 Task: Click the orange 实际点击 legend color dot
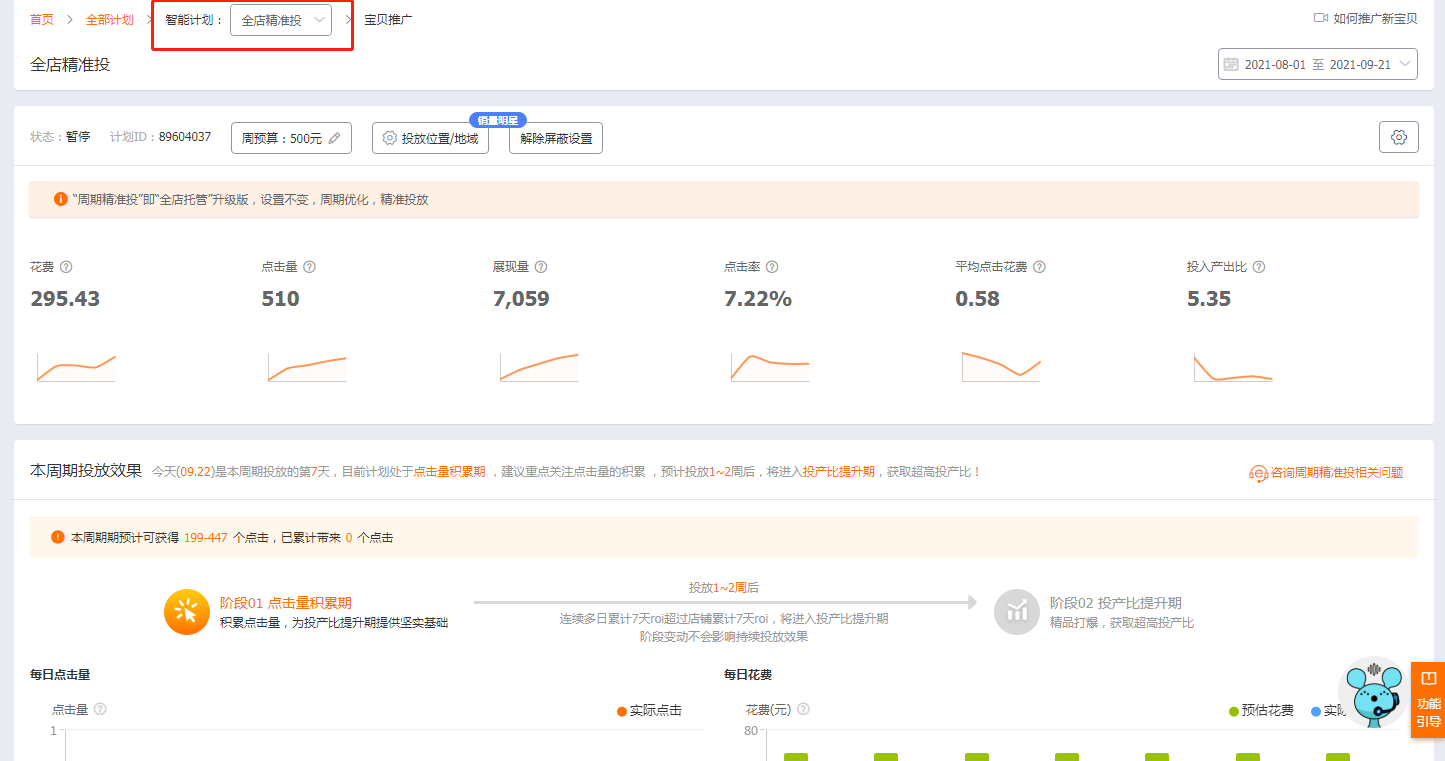[x=621, y=709]
